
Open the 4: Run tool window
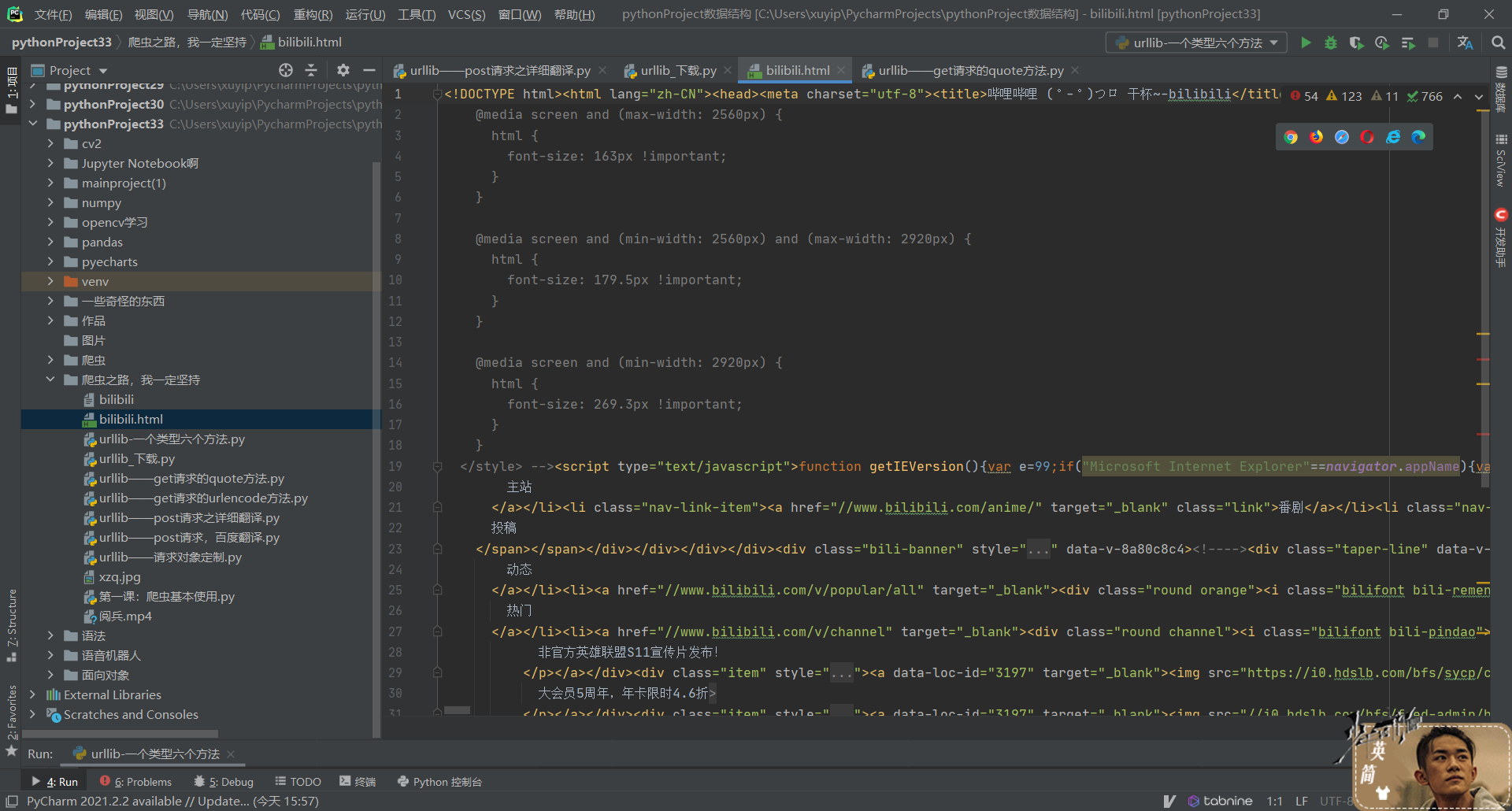pos(55,782)
